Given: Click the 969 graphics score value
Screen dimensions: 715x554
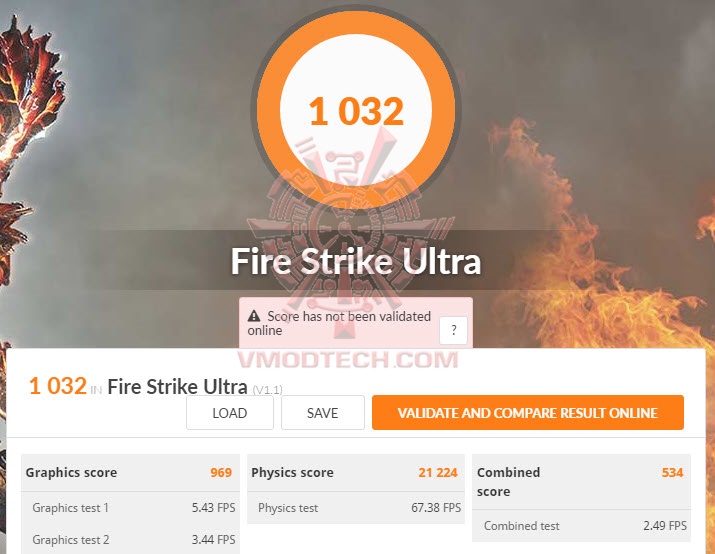Looking at the screenshot, I should pyautogui.click(x=221, y=472).
